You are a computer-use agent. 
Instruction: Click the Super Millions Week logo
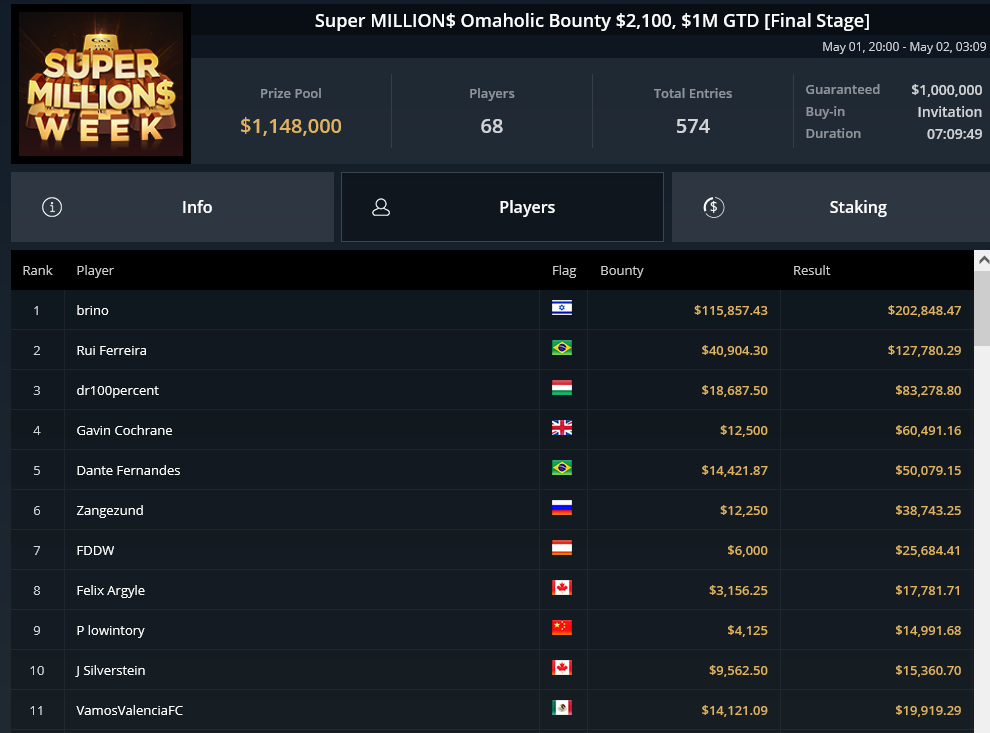pyautogui.click(x=101, y=84)
